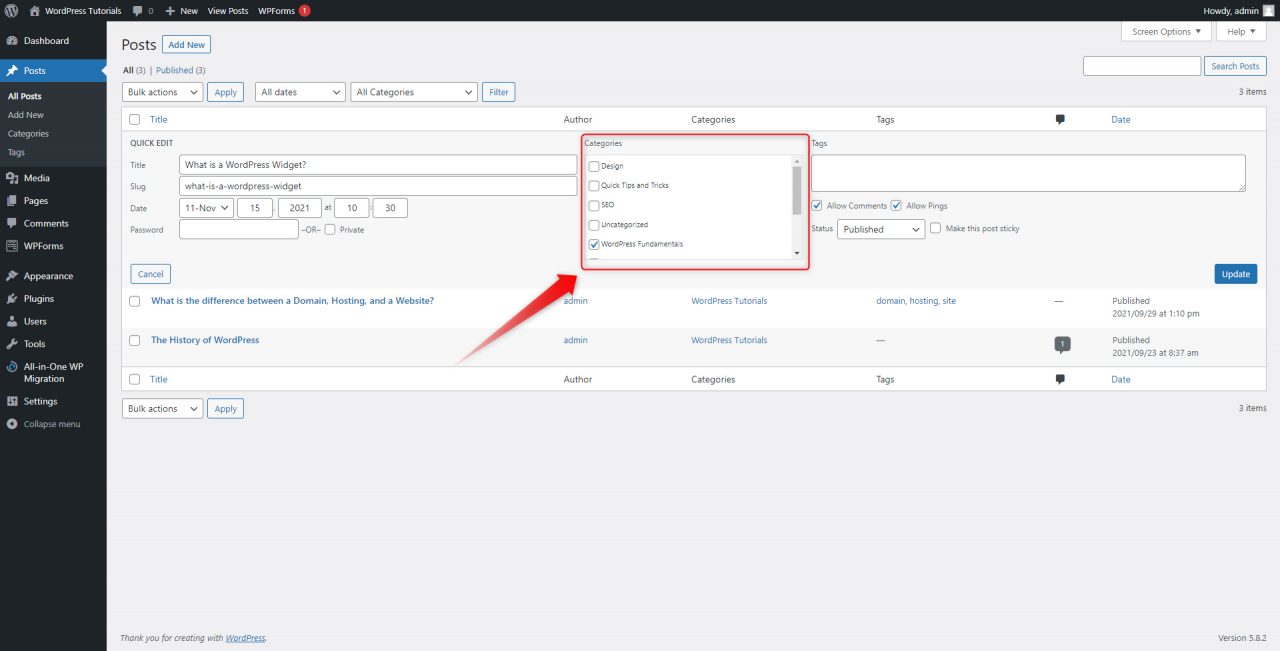Open the WPForms notification badge
This screenshot has width=1280, height=651.
coord(305,11)
